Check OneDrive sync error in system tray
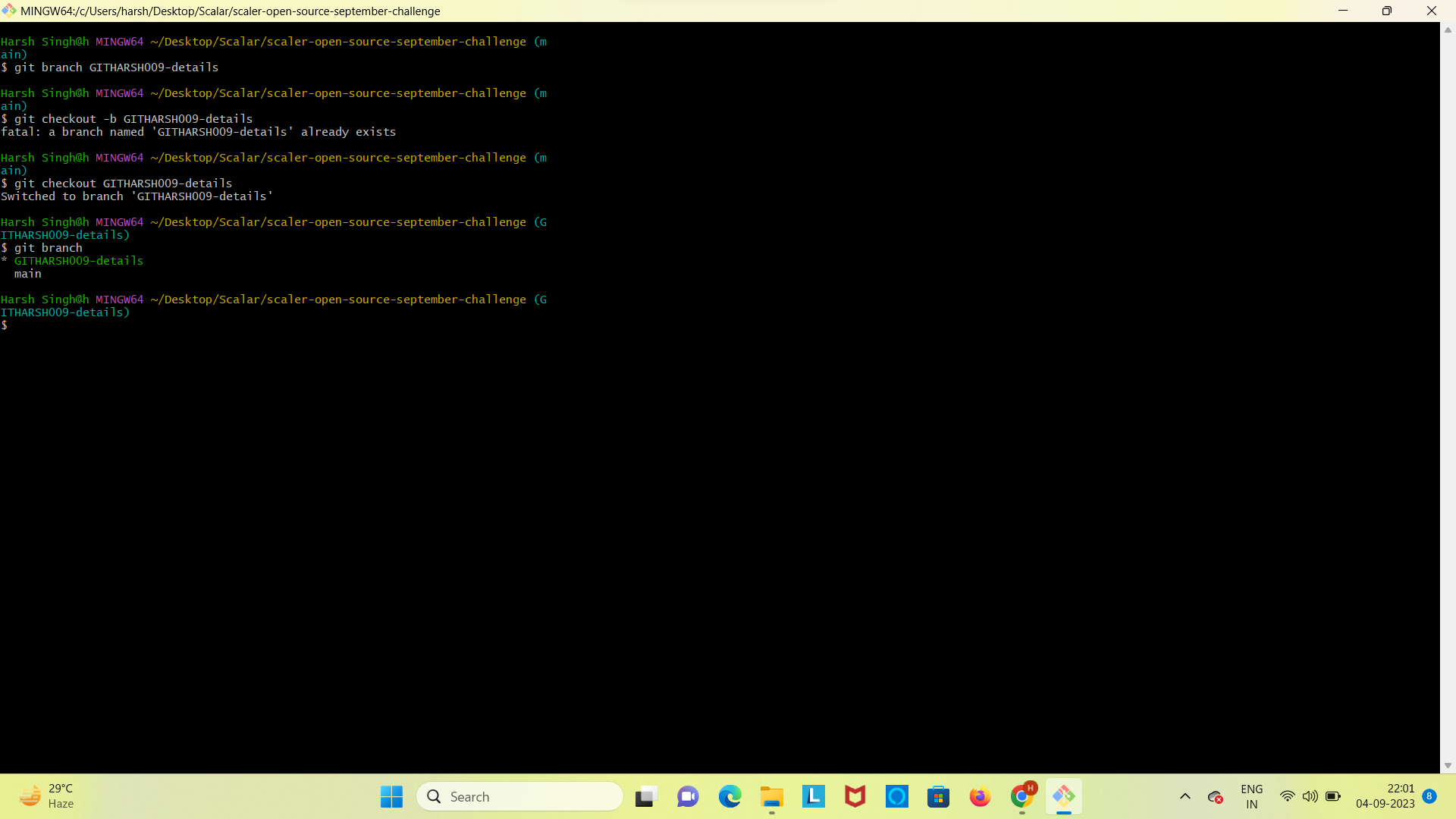The image size is (1456, 819). click(x=1215, y=796)
